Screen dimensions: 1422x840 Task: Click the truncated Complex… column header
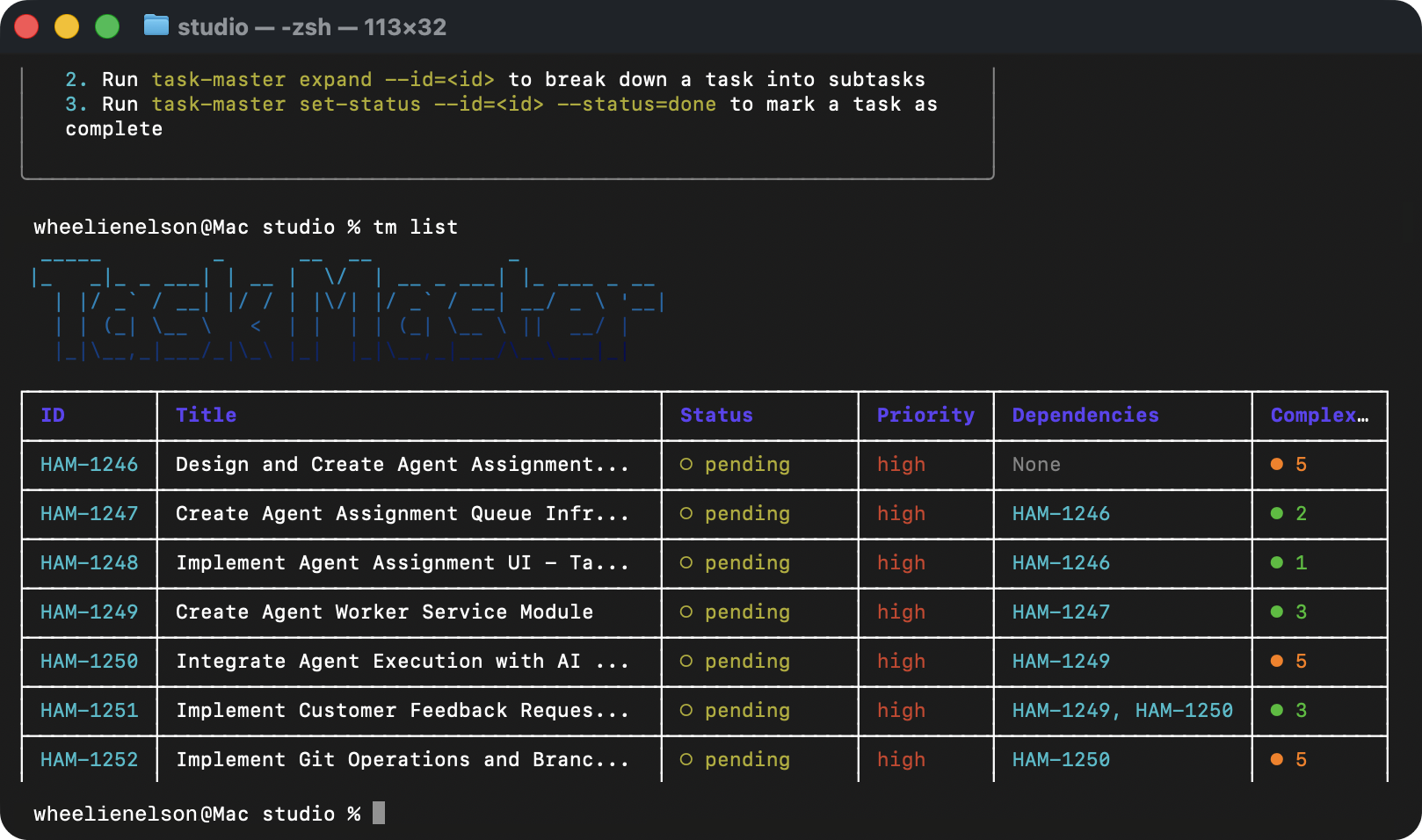pyautogui.click(x=1319, y=416)
